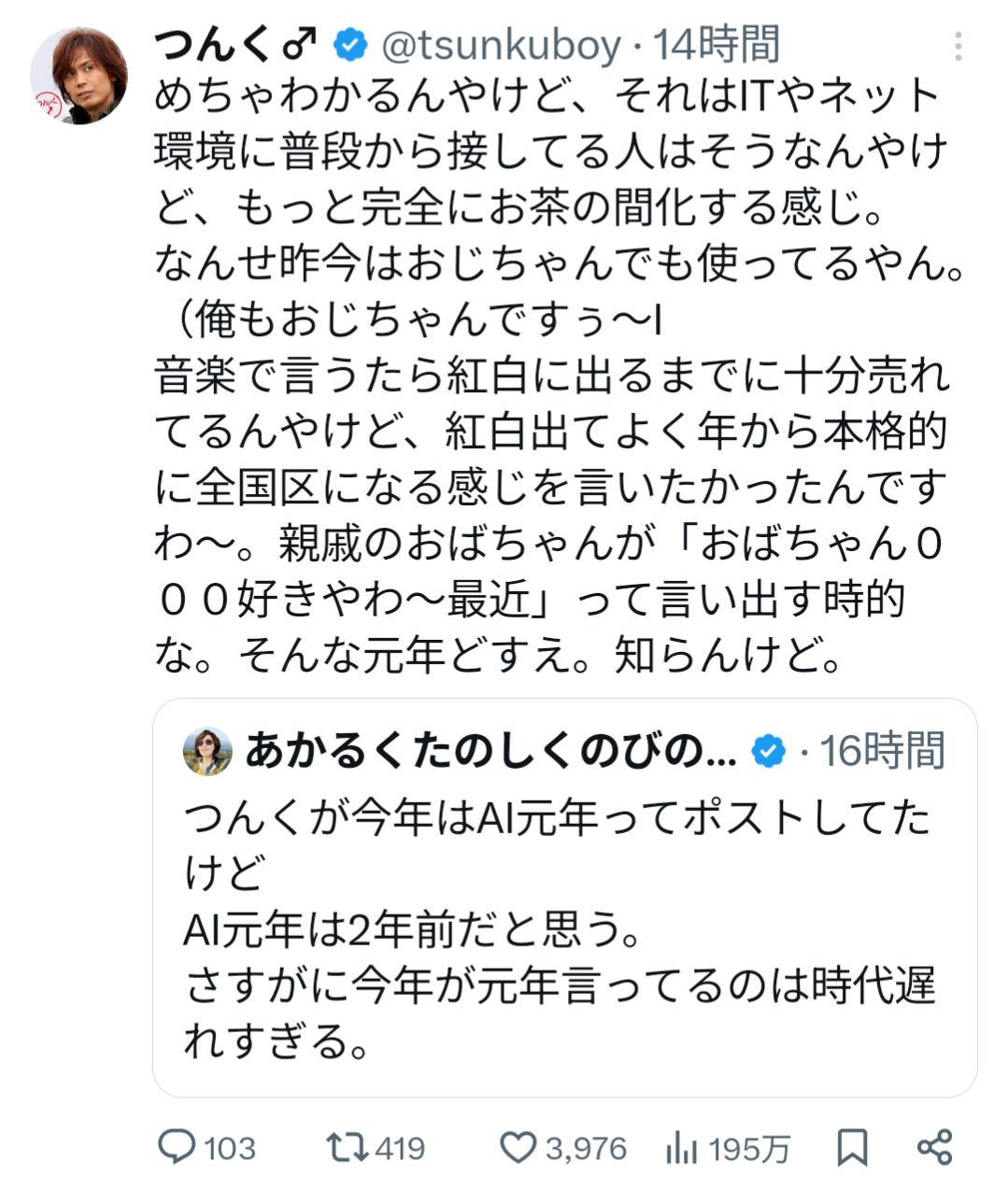Open the three-dot more options menu
The image size is (1008, 1190).
[958, 45]
